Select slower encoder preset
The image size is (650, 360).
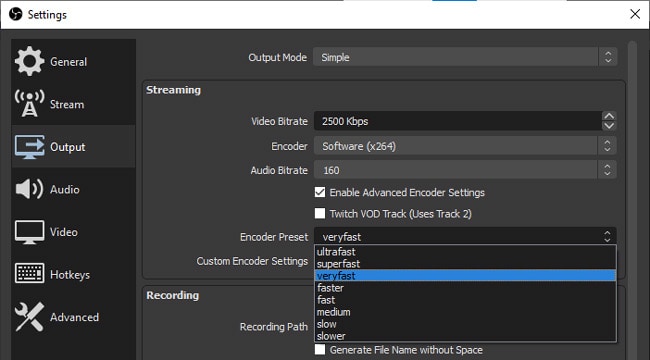coord(465,336)
